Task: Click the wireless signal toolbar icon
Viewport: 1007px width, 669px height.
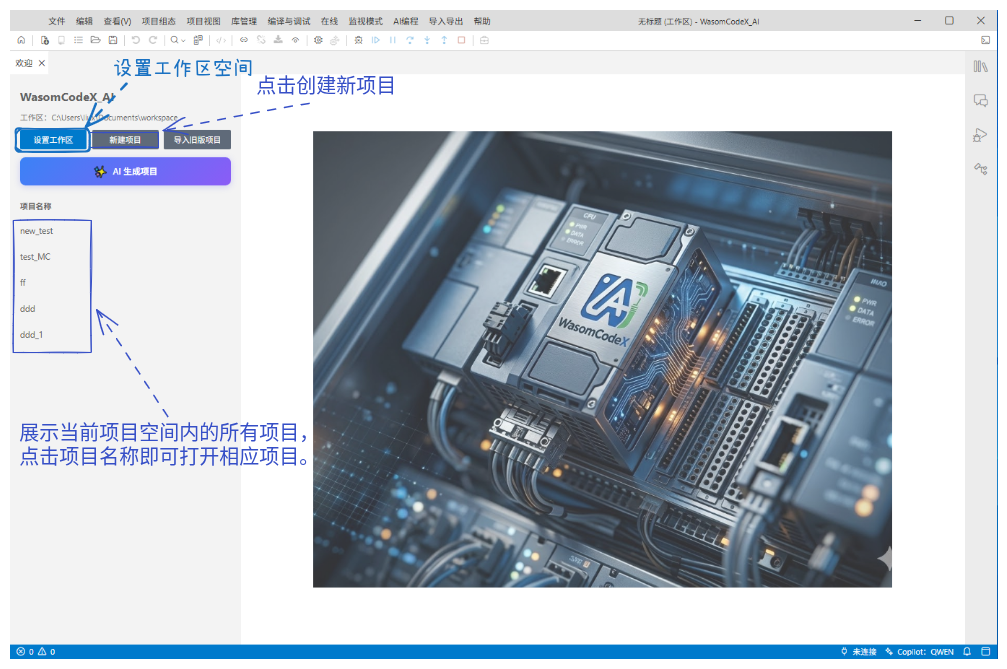Action: pos(295,40)
